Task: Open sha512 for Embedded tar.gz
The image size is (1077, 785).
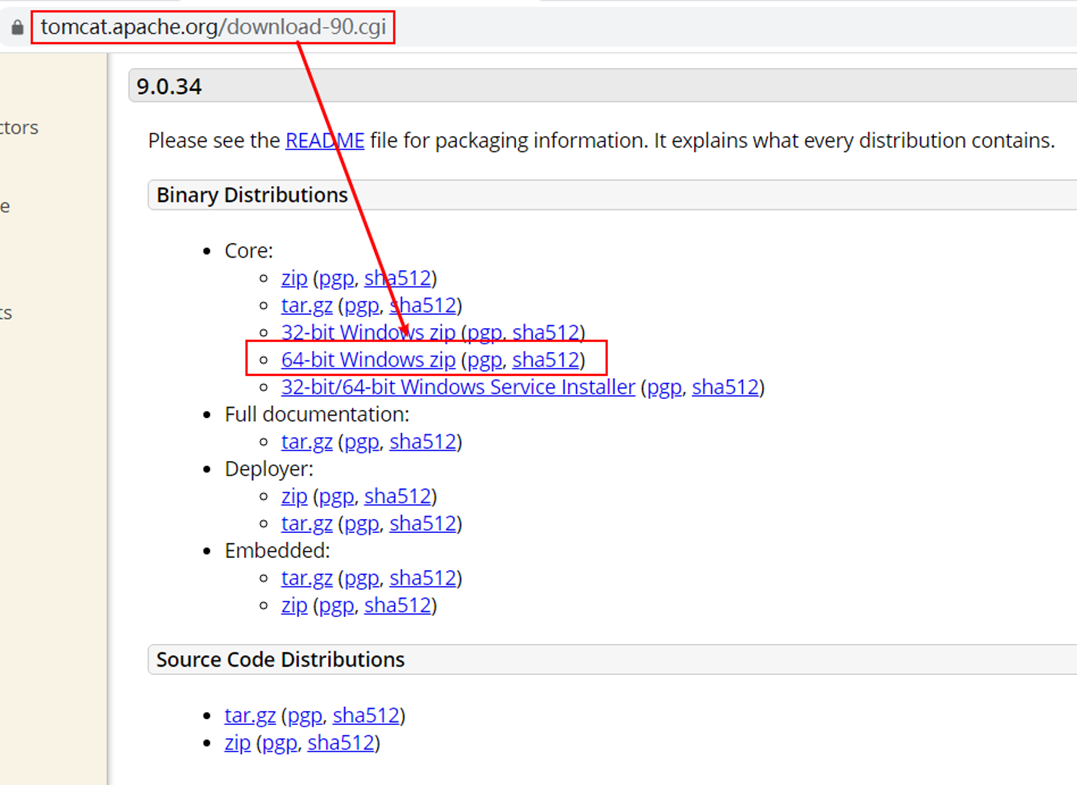Action: coord(423,578)
